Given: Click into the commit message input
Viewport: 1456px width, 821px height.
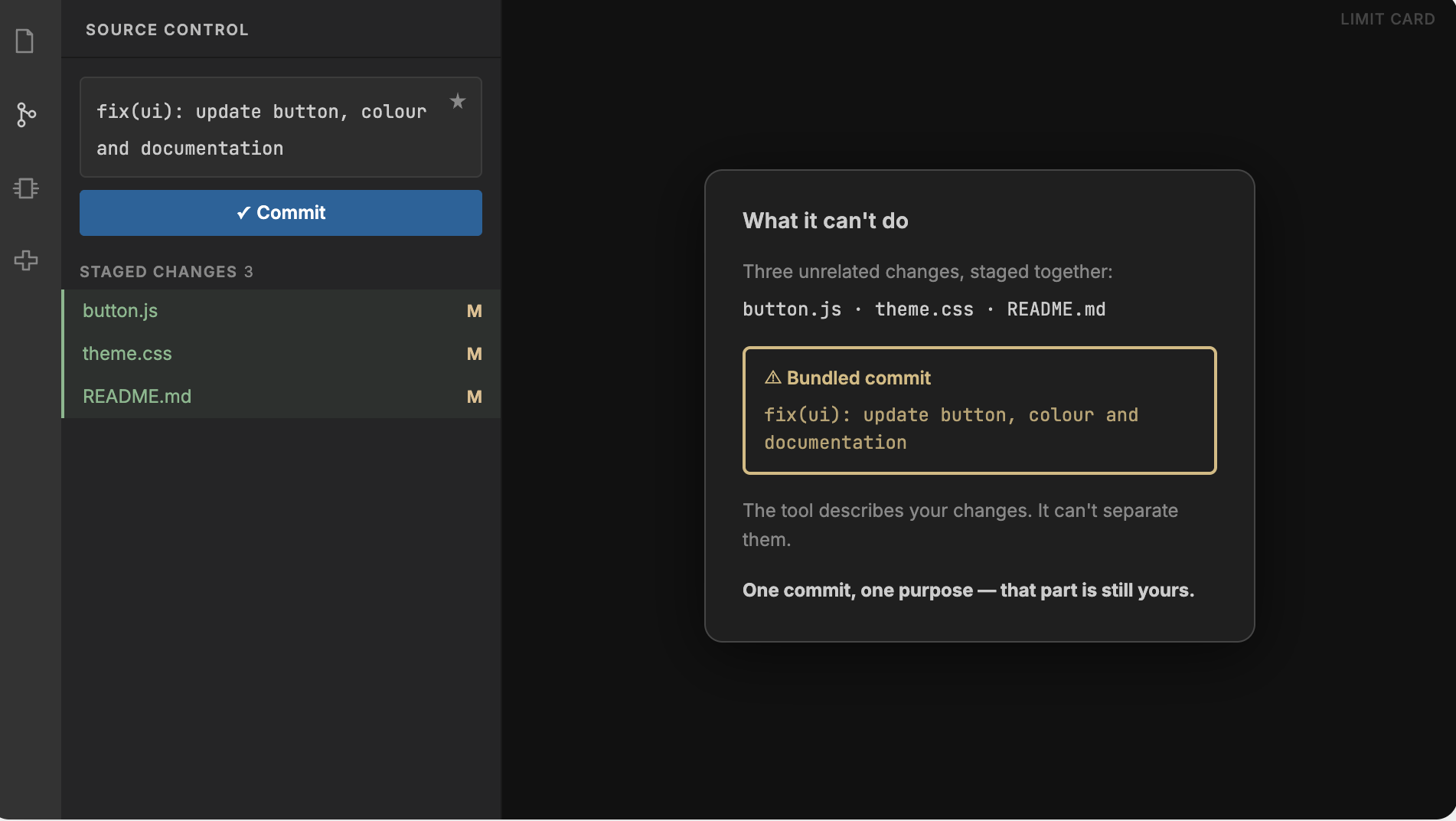Looking at the screenshot, I should tap(281, 127).
